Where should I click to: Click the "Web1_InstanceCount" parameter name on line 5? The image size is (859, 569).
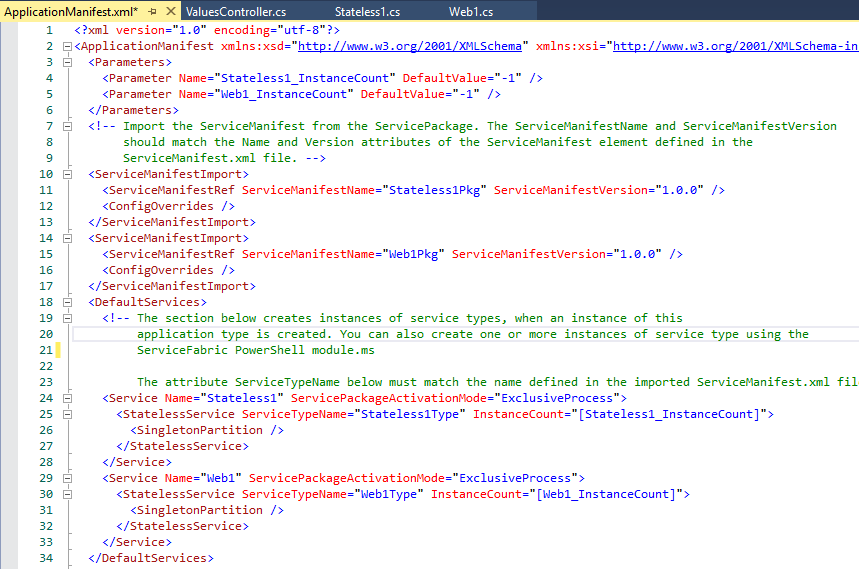284,94
